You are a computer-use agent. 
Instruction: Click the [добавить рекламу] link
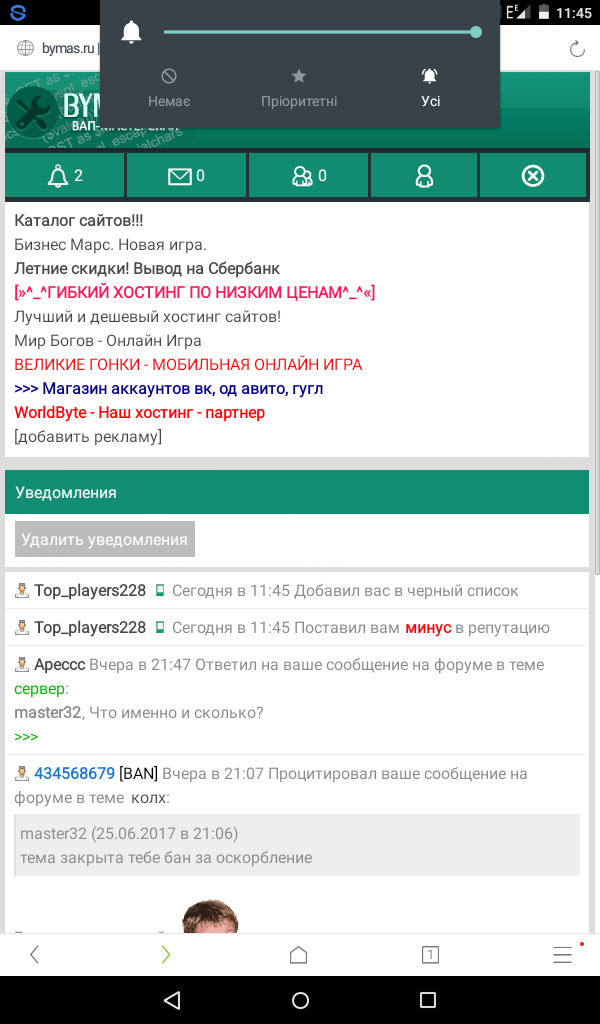tap(88, 436)
